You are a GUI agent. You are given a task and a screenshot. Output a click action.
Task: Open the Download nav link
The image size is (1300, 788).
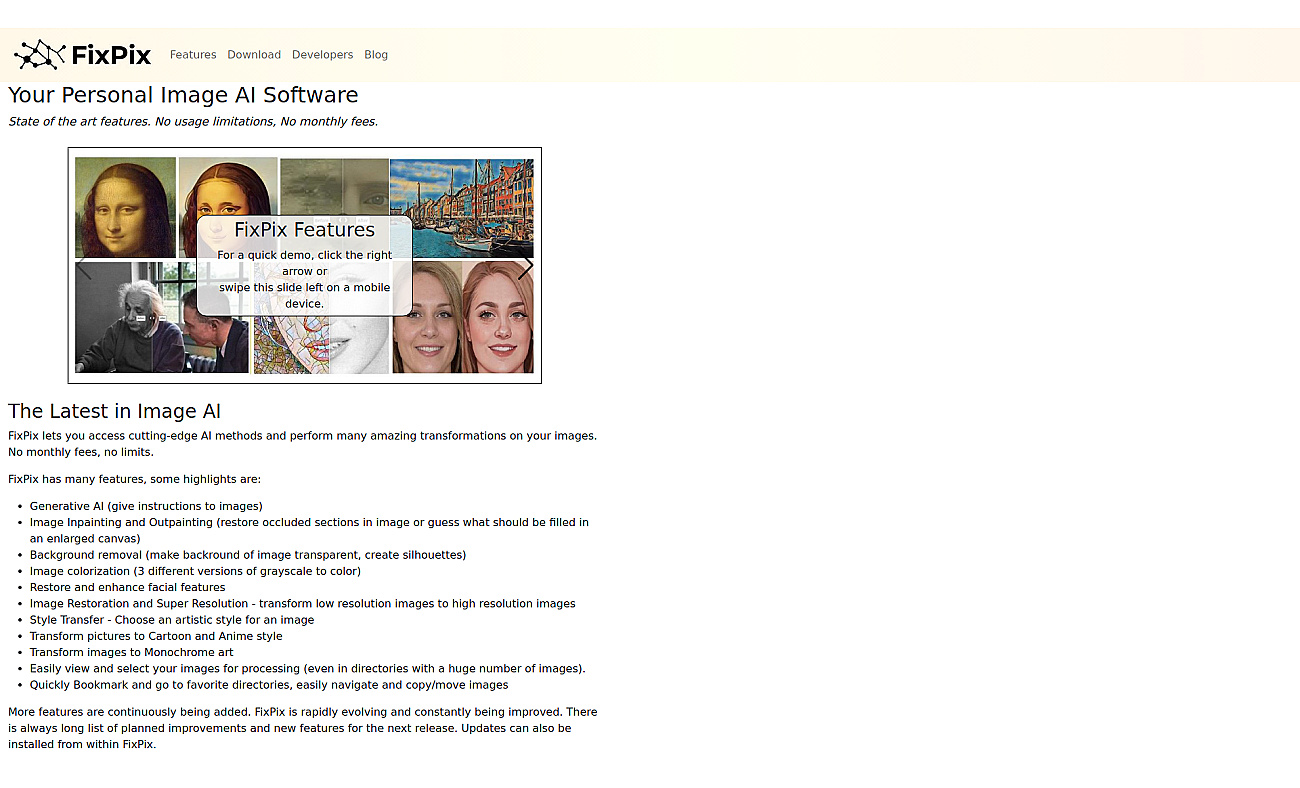(254, 55)
